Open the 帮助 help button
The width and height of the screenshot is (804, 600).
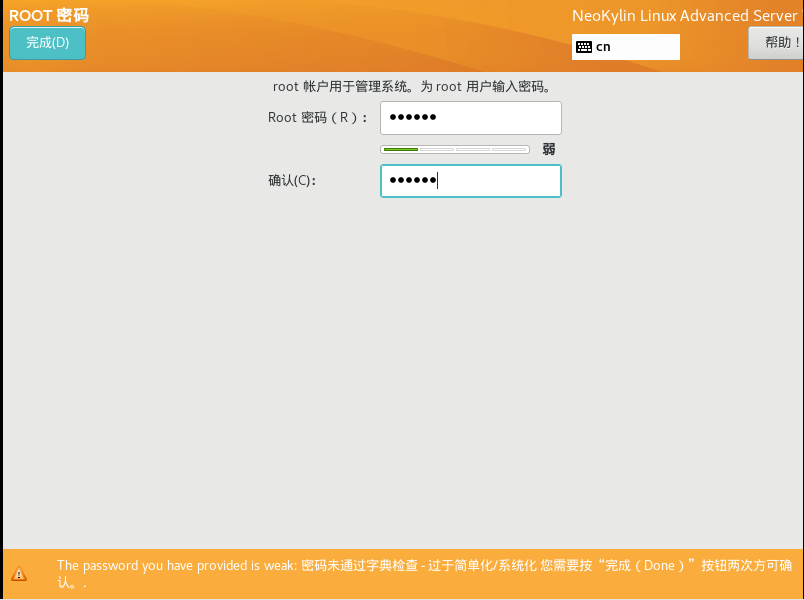(x=776, y=43)
